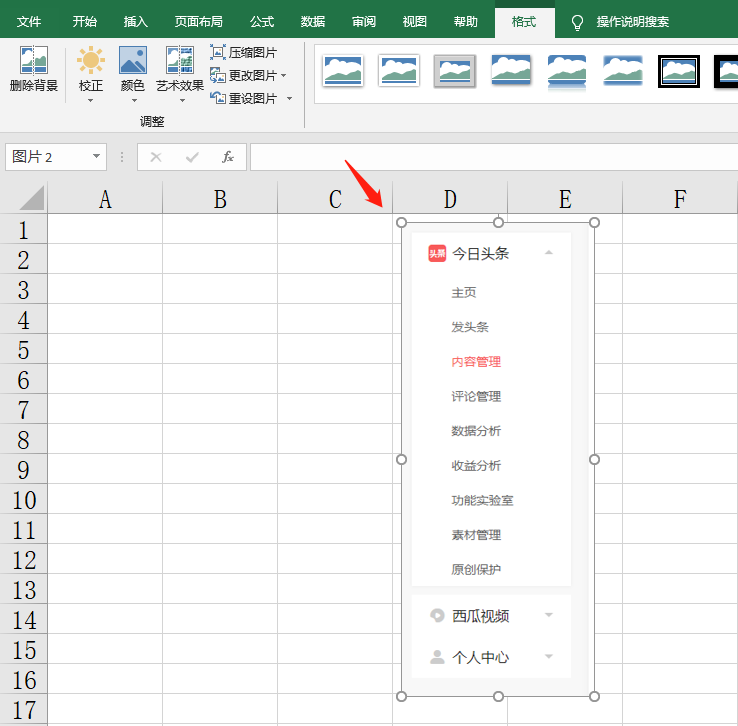Apply the gray metal frame picture style
738x726 pixels.
pyautogui.click(x=455, y=71)
